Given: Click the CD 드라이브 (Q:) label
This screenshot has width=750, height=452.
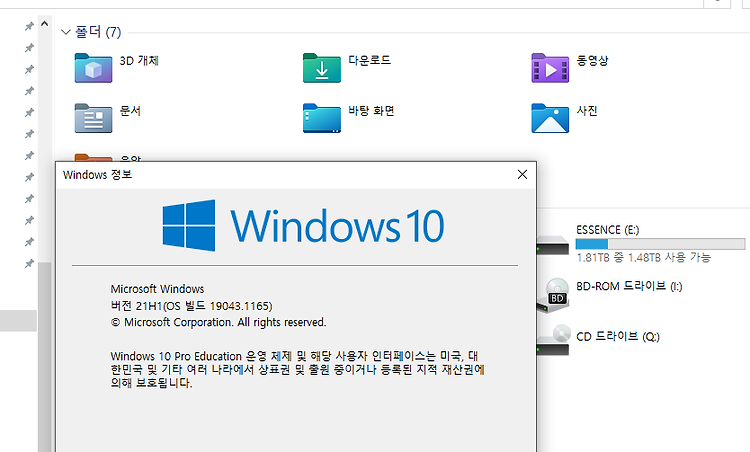Looking at the screenshot, I should 618,336.
